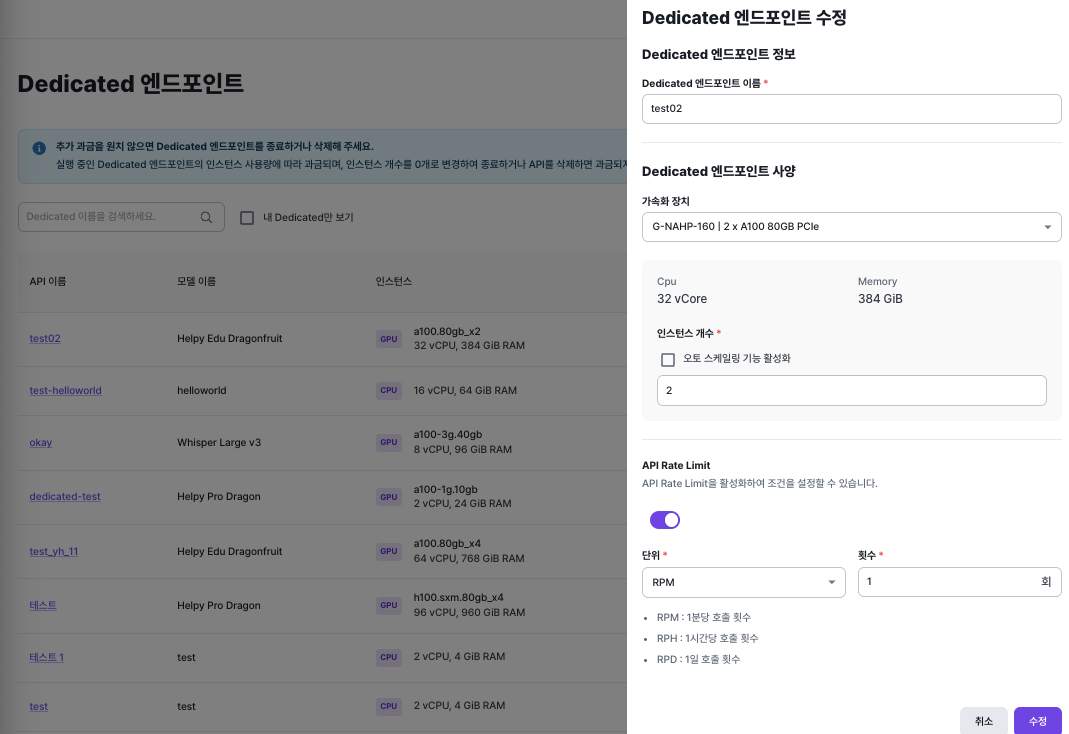Click the CPU badge in the test-helloworld row
Viewport: 1069px width, 734px height.
[x=388, y=390]
